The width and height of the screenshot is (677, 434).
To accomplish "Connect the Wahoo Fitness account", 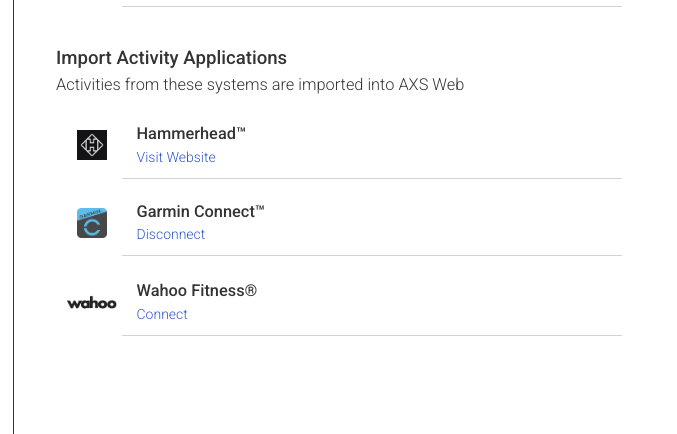I will pyautogui.click(x=162, y=314).
